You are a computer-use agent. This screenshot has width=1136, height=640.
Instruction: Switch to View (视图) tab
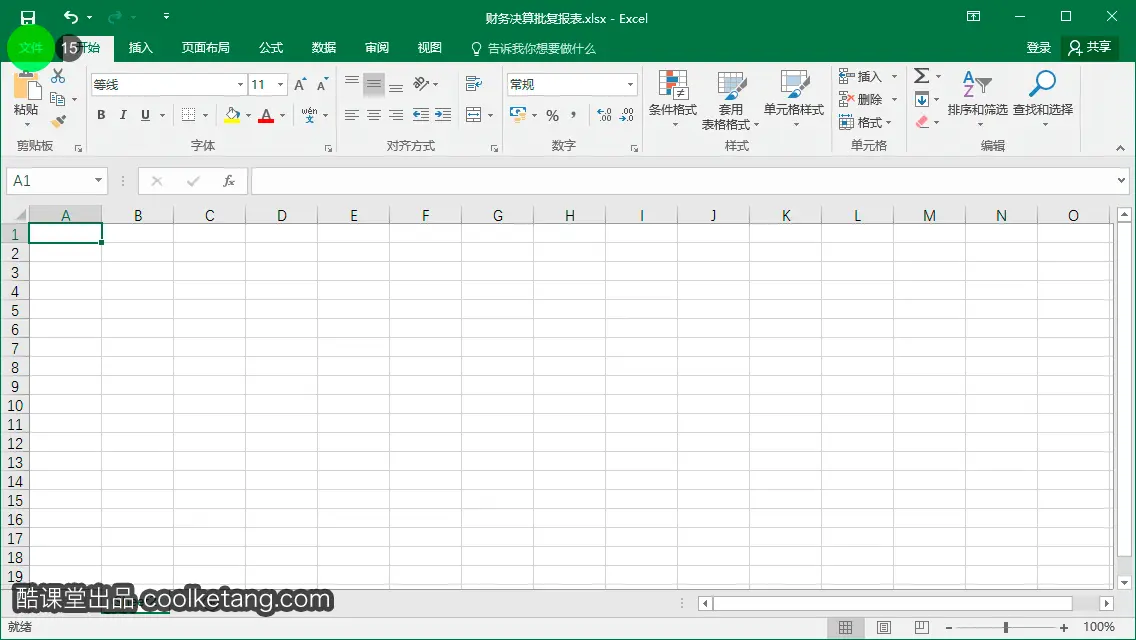(430, 48)
